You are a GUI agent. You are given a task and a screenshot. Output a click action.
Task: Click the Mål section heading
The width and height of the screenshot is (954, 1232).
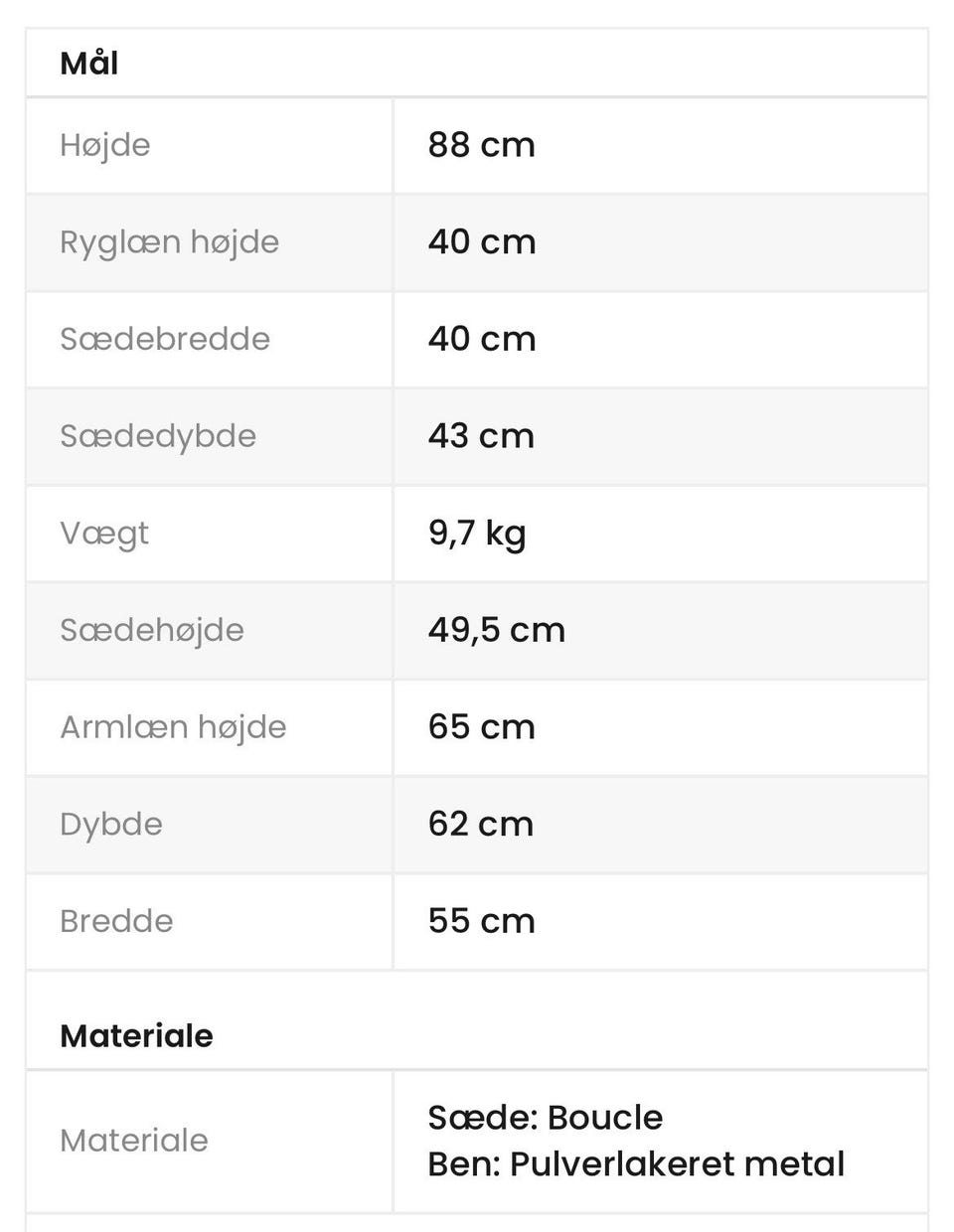coord(89,63)
